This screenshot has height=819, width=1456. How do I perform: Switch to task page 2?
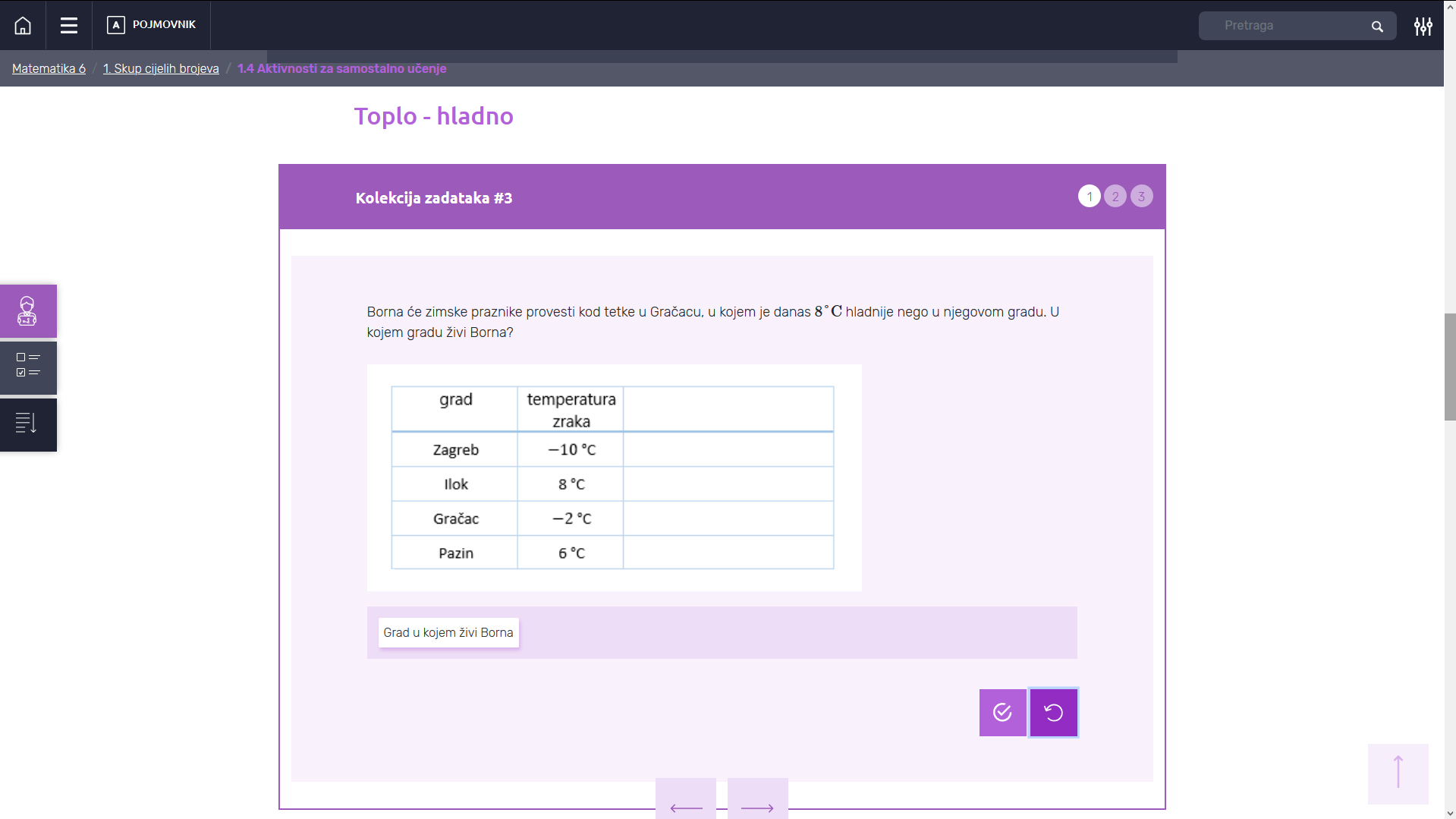[x=1115, y=197]
